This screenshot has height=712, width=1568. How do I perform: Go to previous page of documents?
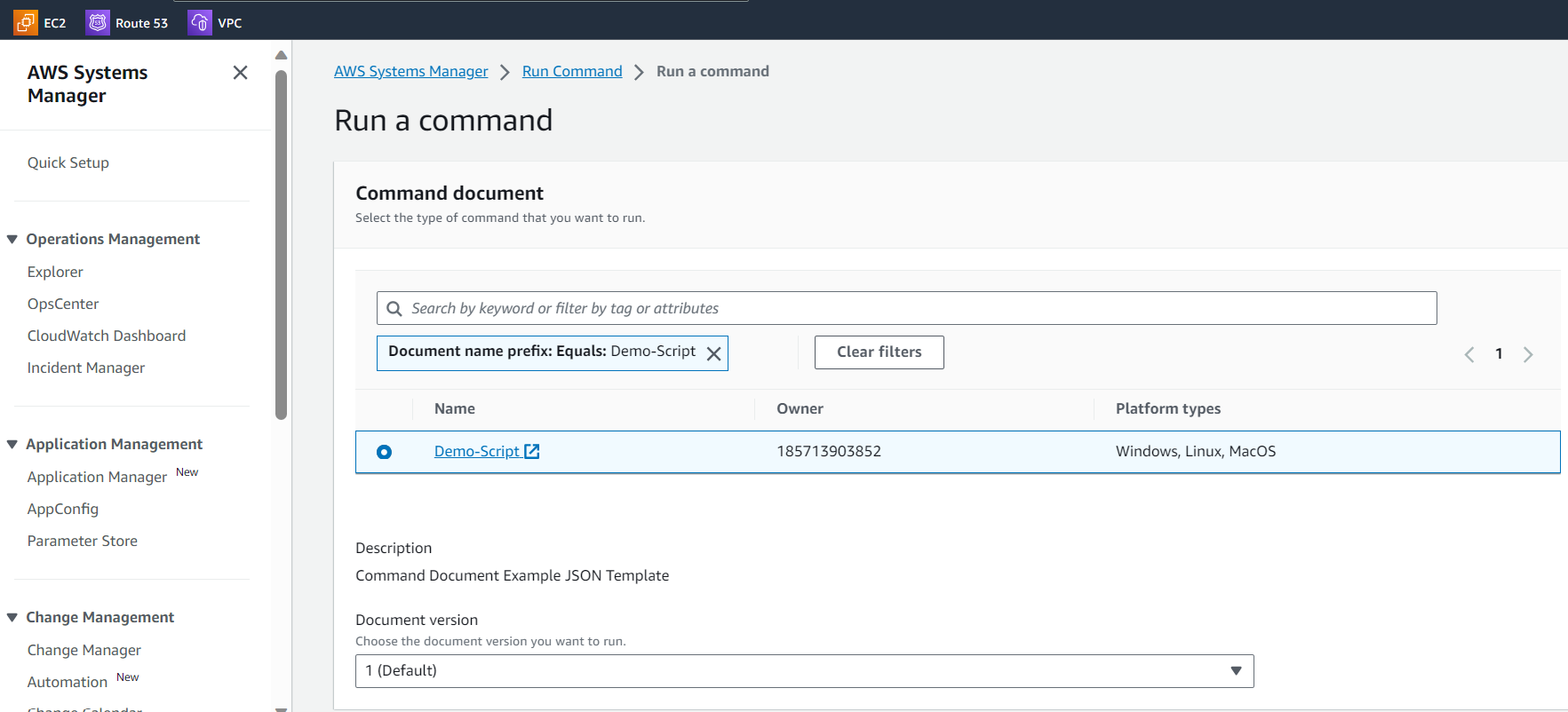click(x=1469, y=354)
